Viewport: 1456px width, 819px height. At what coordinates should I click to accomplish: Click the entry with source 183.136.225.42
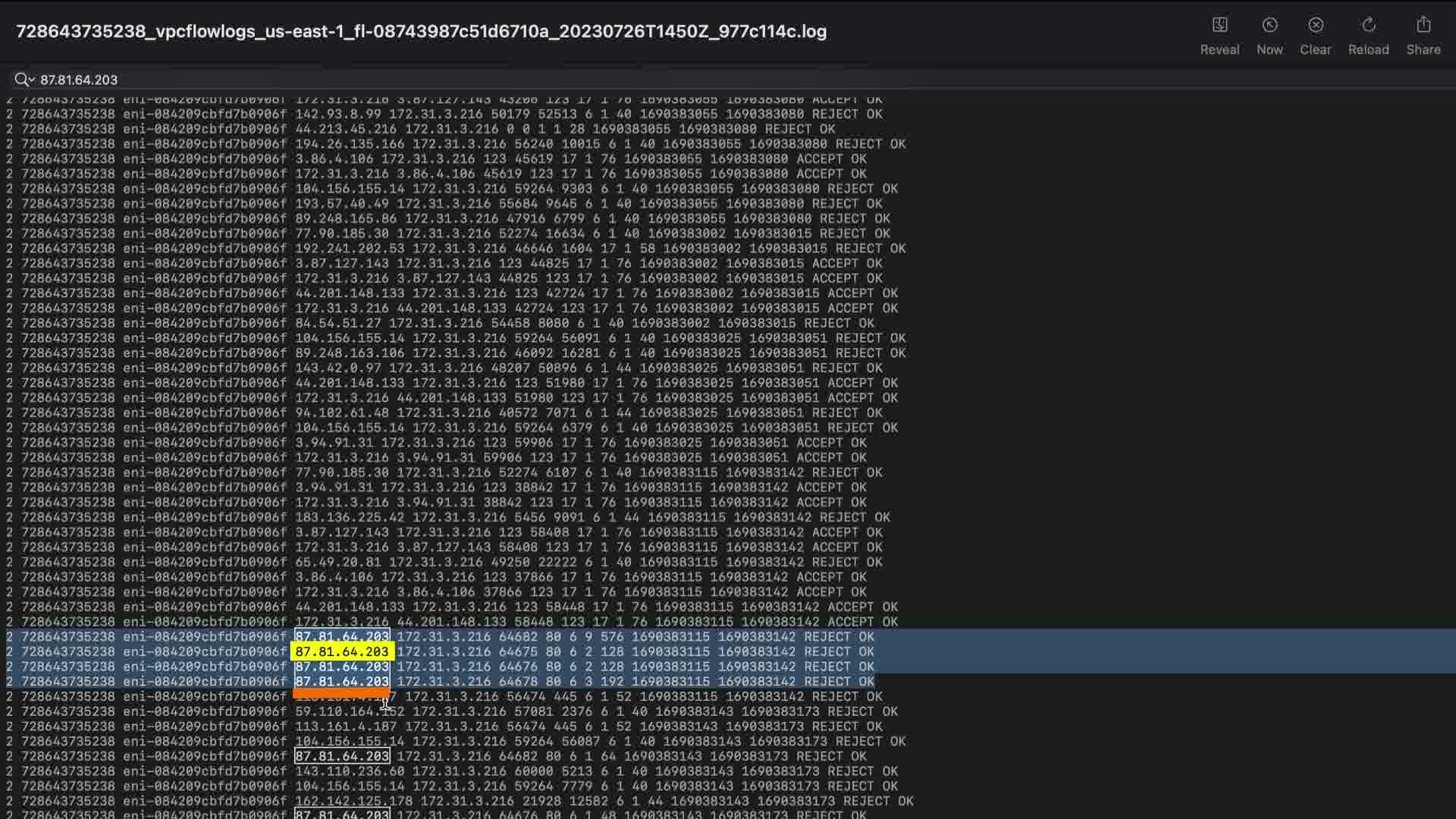(x=350, y=517)
